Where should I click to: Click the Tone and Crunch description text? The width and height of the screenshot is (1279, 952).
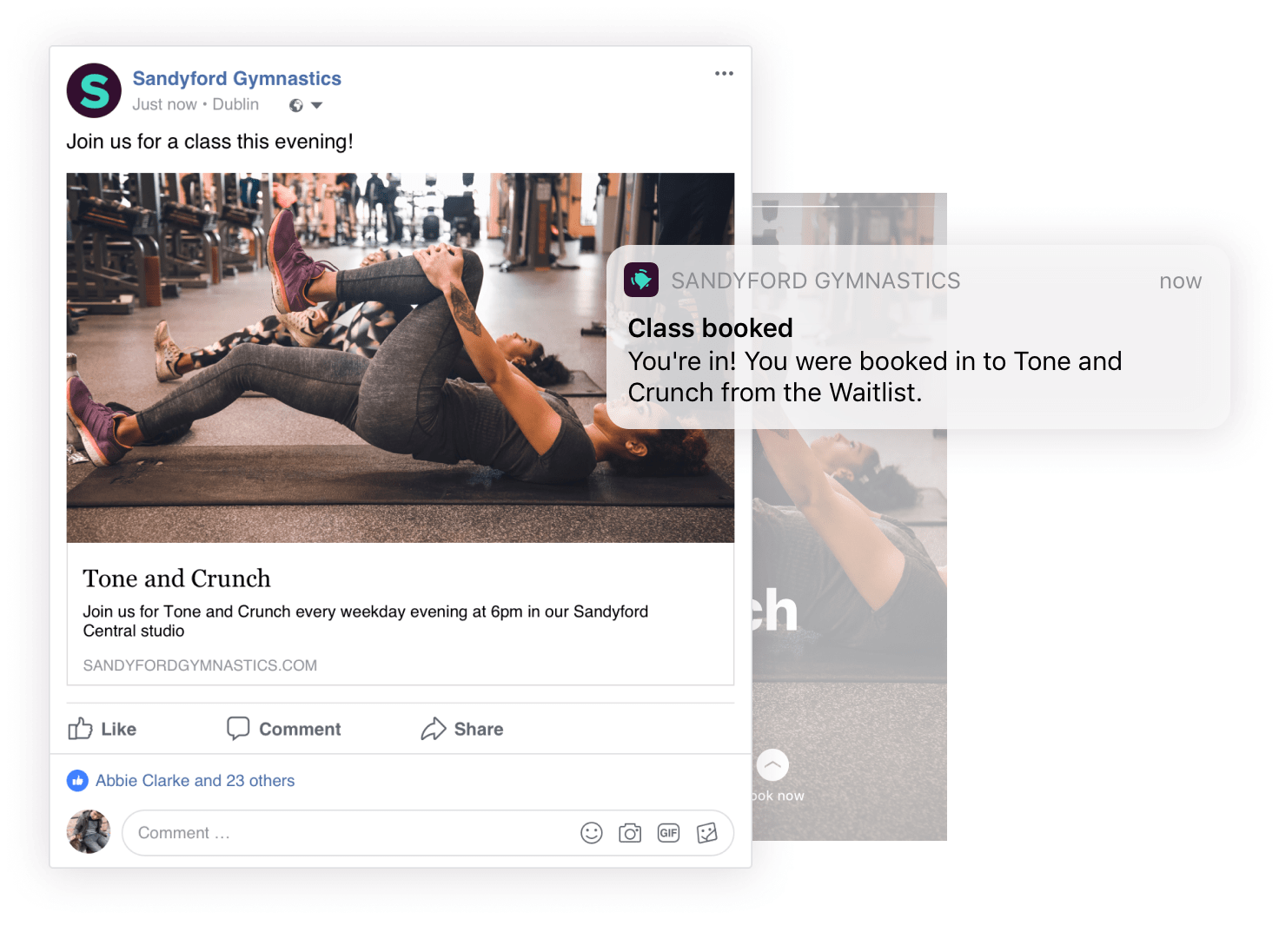(x=366, y=621)
